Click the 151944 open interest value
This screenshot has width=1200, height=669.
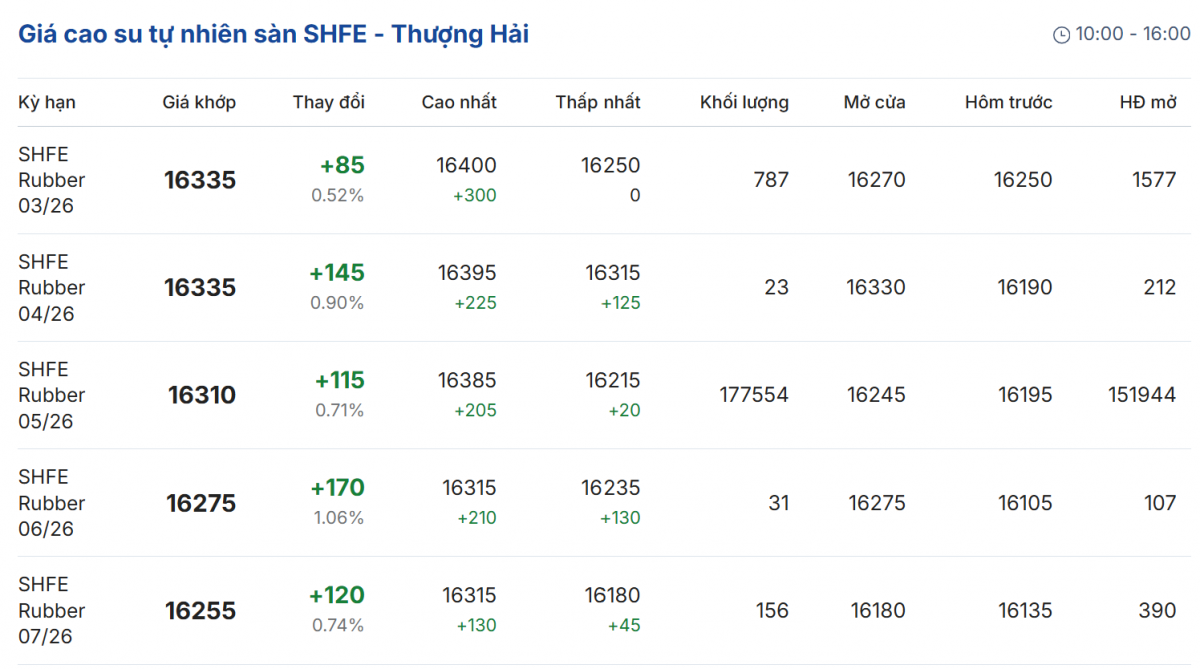click(x=1142, y=395)
